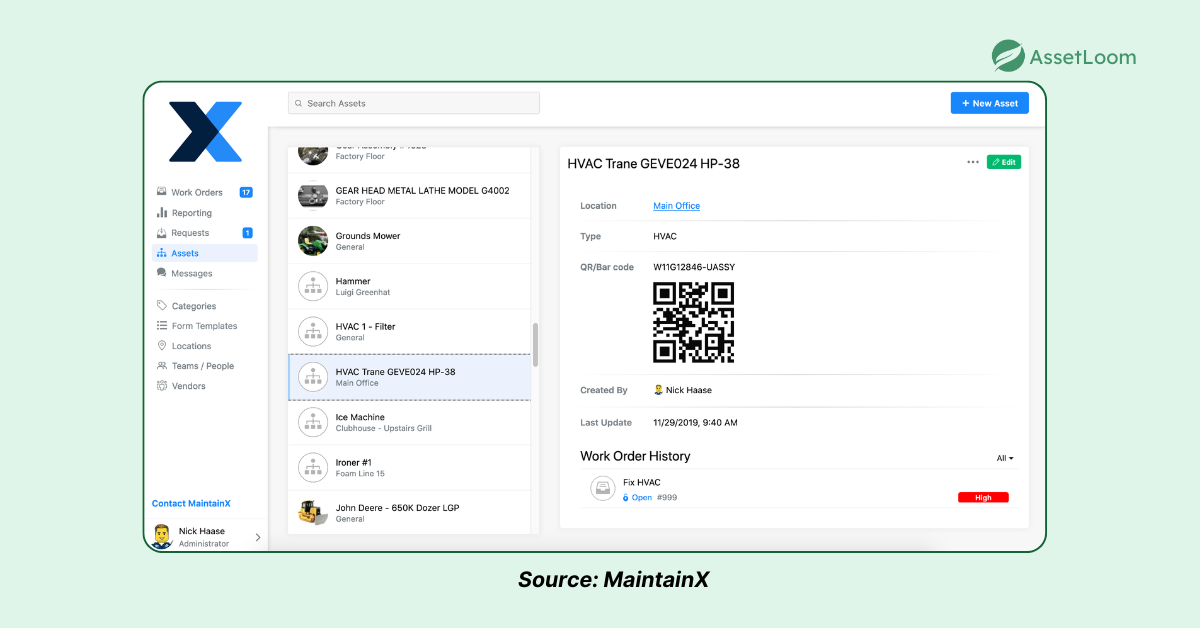The width and height of the screenshot is (1200, 628).
Task: Click Last Update date 11/29/2019, 9:40 AM
Action: (x=695, y=423)
